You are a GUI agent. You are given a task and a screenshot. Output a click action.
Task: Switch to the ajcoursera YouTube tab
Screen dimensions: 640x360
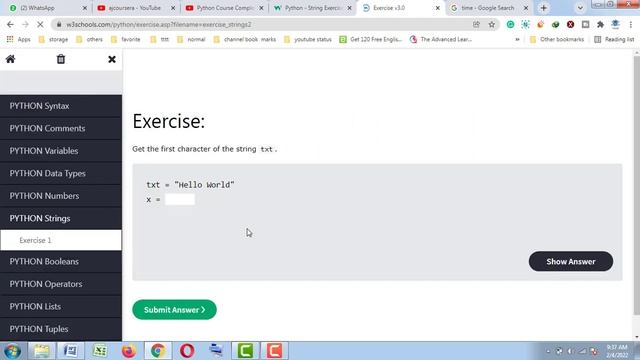pyautogui.click(x=135, y=8)
